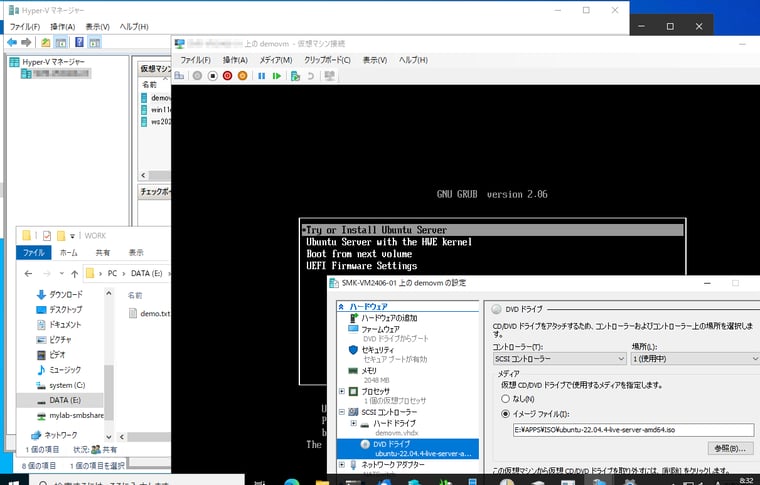
Task: Click the Enhanced session toolbar icon
Action: click(330, 76)
